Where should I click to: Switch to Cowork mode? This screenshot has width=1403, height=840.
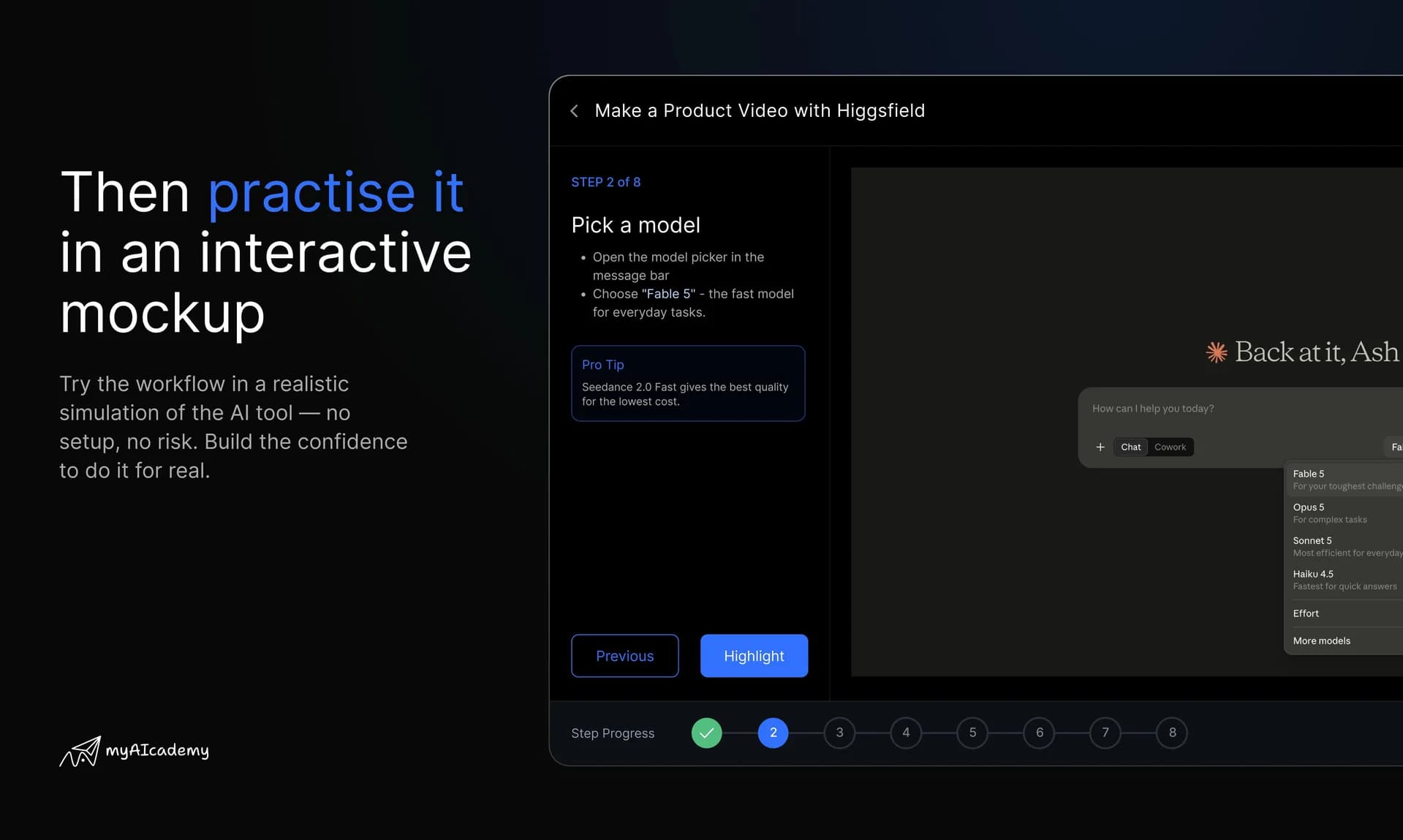pos(1170,447)
